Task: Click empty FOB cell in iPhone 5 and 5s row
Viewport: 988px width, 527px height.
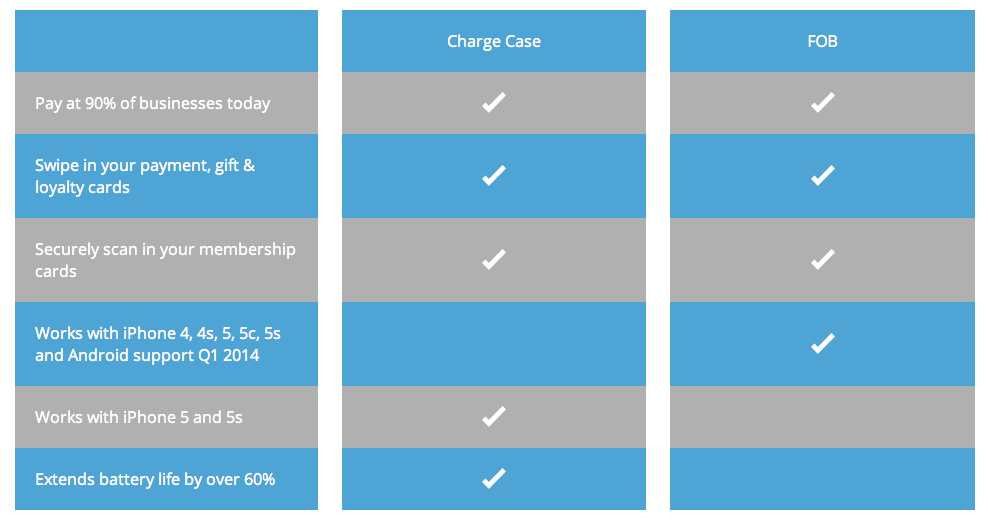Action: tap(822, 416)
